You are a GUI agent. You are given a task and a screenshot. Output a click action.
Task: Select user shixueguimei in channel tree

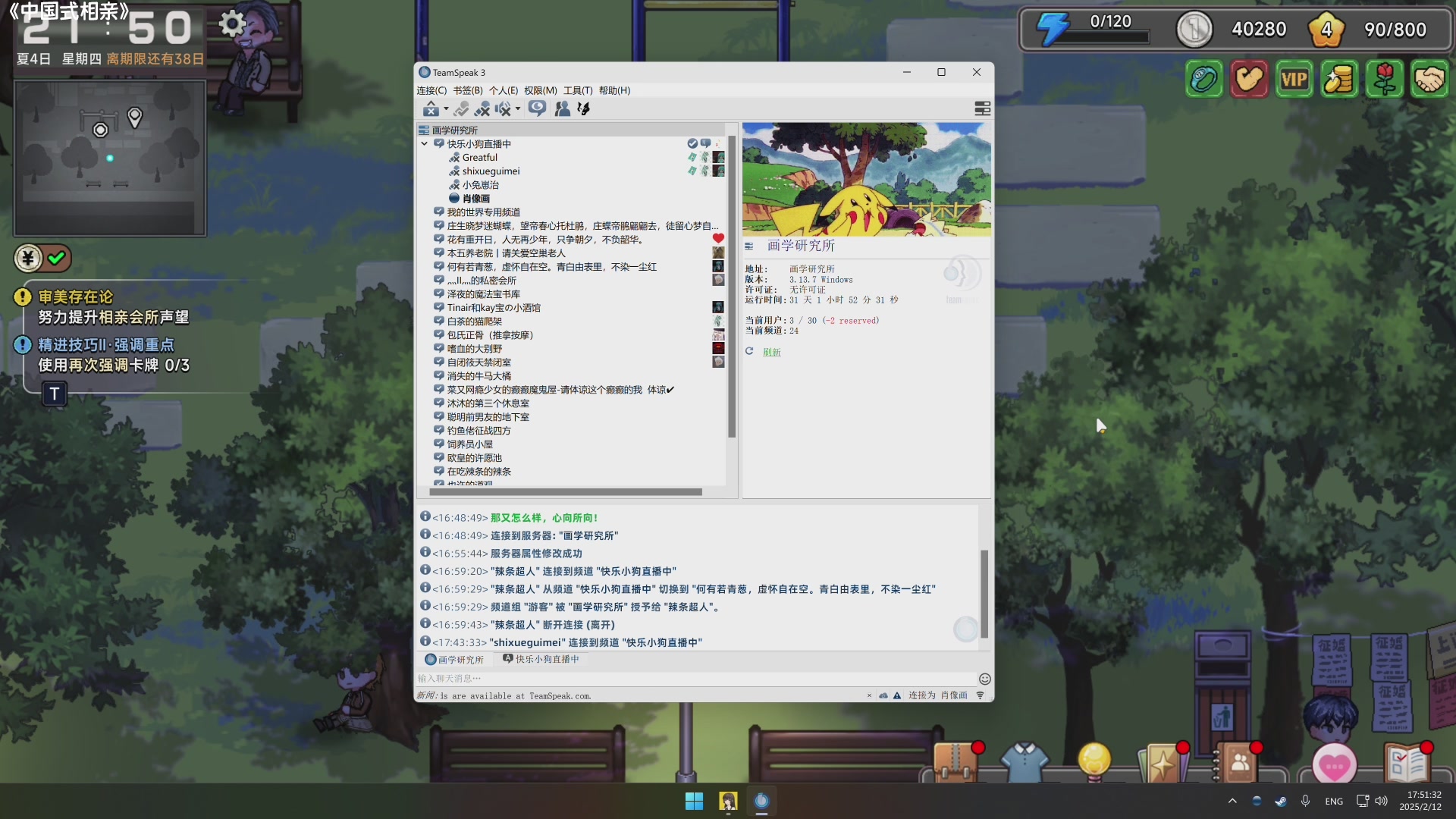click(491, 171)
